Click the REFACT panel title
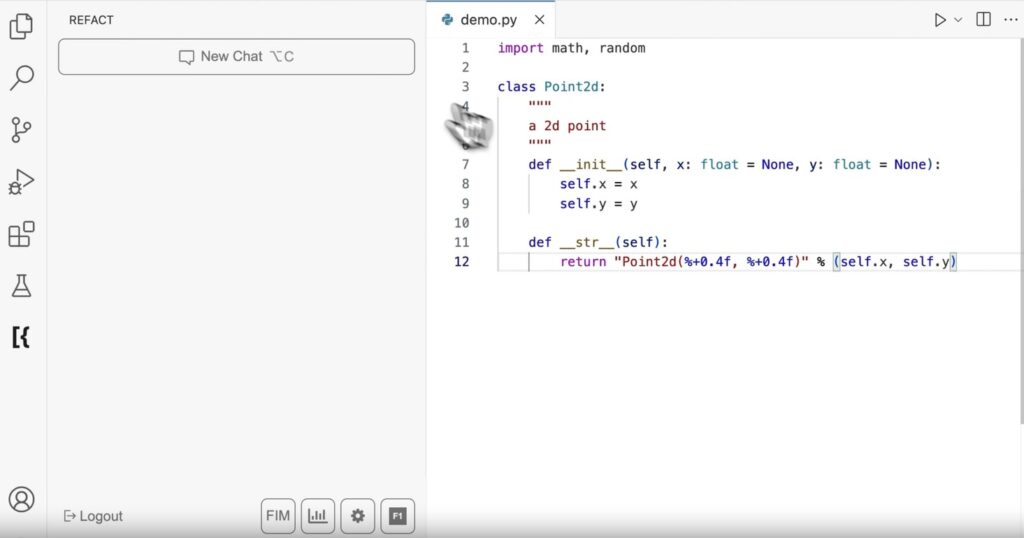The height and width of the screenshot is (538, 1024). tap(91, 20)
